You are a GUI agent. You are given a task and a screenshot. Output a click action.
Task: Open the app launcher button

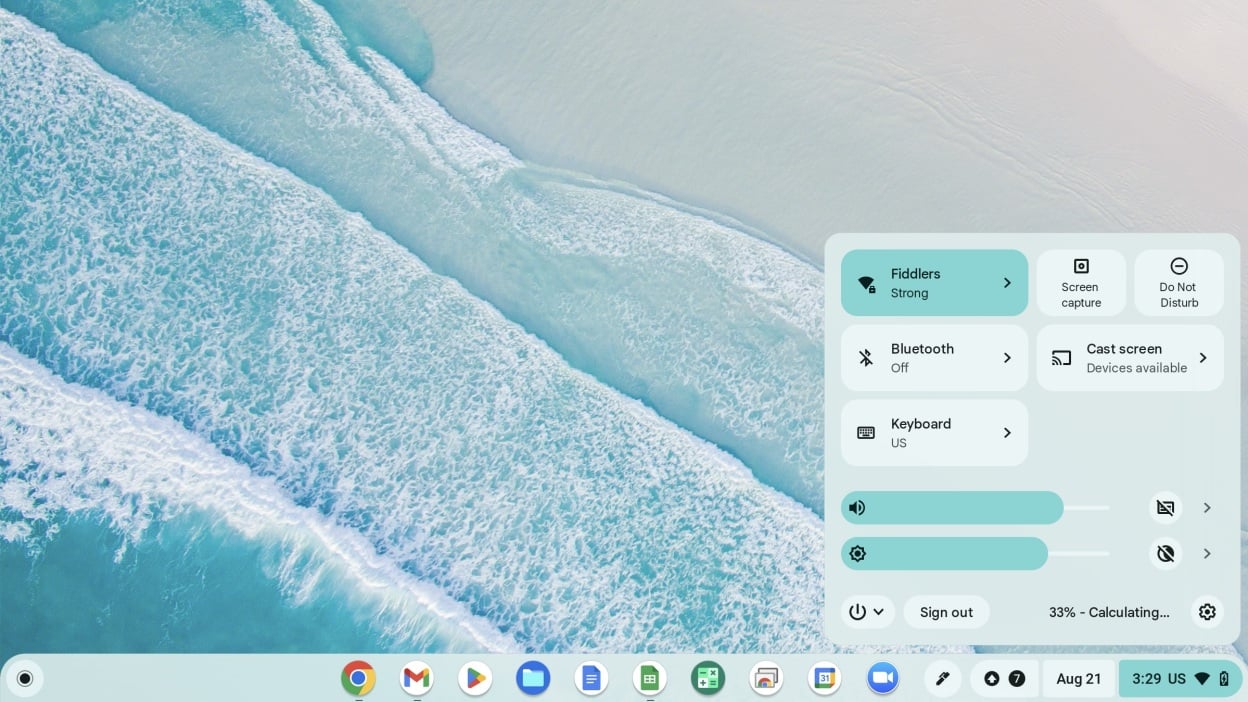(25, 678)
